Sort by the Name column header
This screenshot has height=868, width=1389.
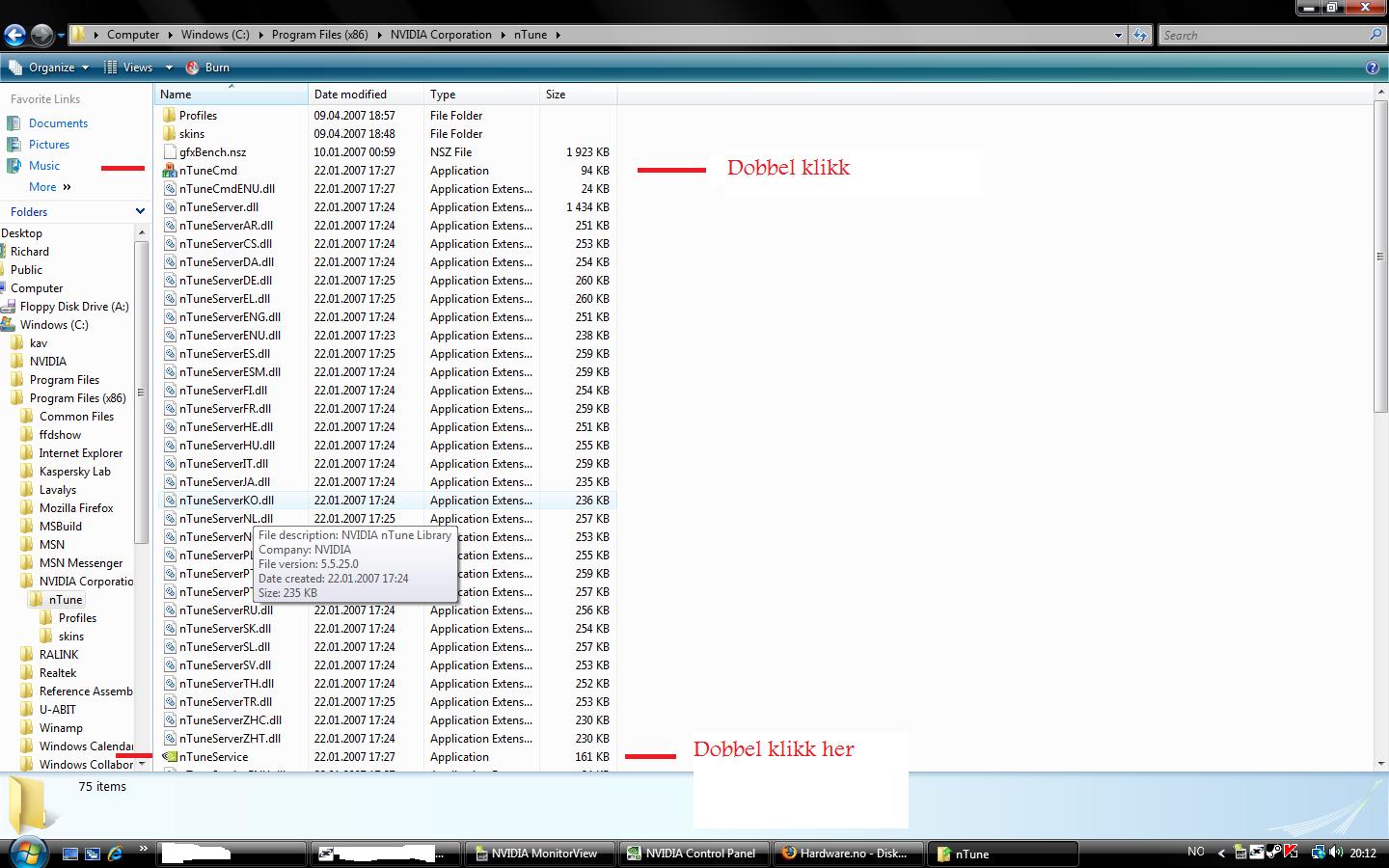(x=231, y=95)
